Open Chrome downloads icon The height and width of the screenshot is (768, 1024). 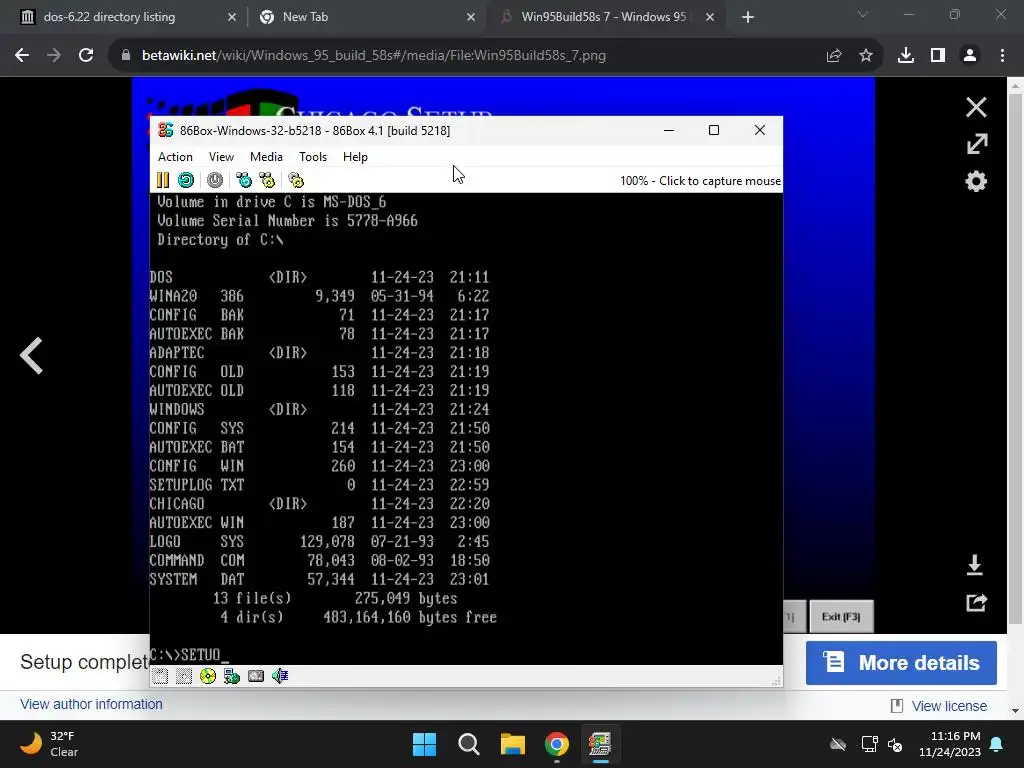(x=906, y=56)
